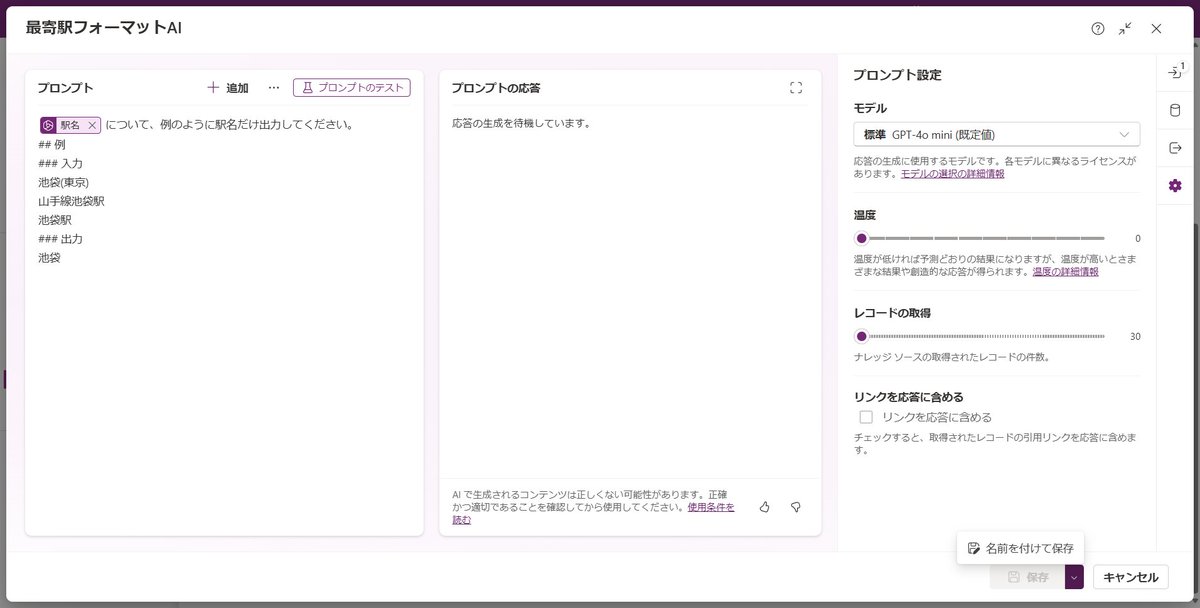The width and height of the screenshot is (1200, 608).
Task: Click the ### 入力 line in the prompt
Action: point(60,163)
